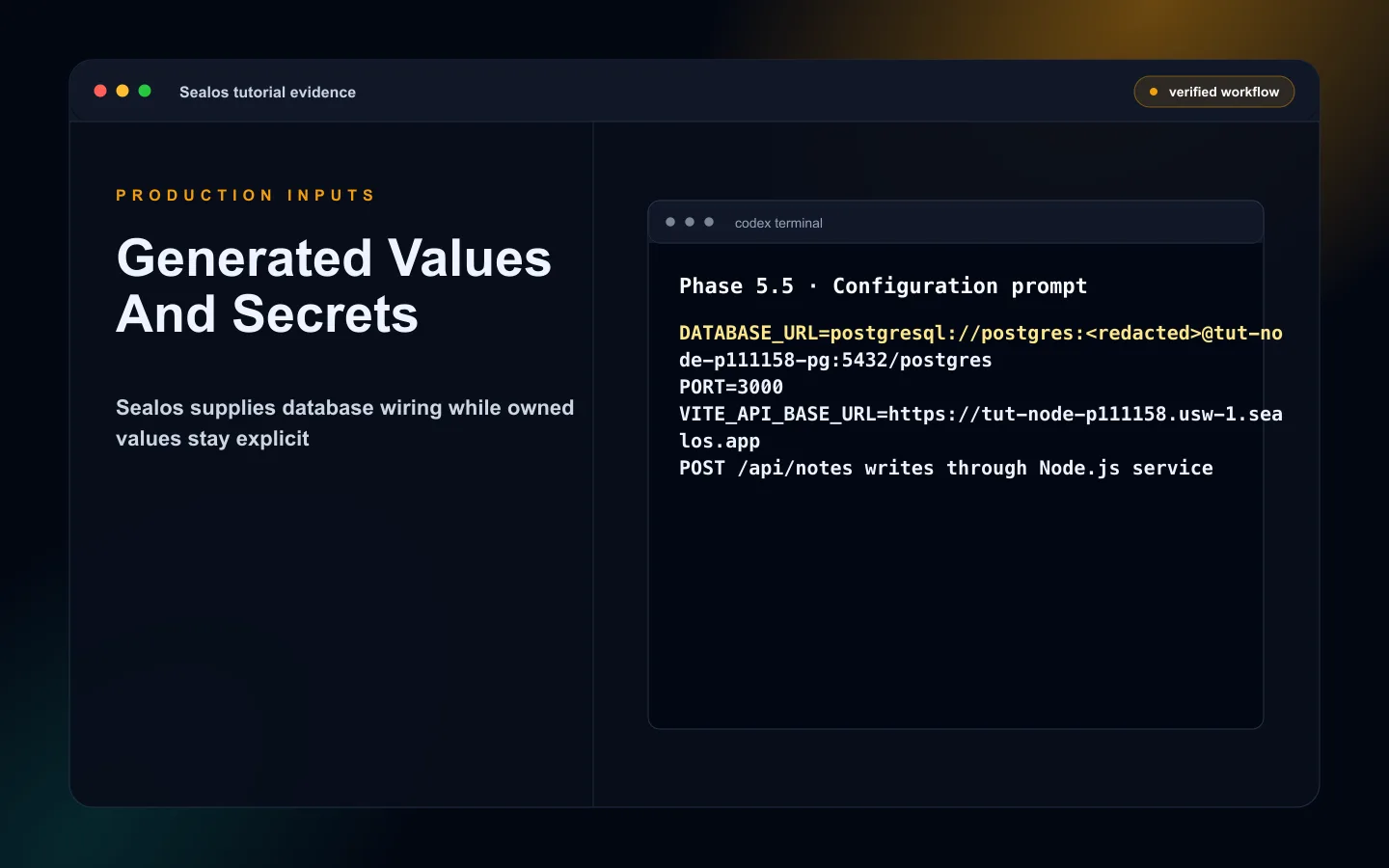
Task: Click the 'codex terminal' title label
Action: coord(778,223)
